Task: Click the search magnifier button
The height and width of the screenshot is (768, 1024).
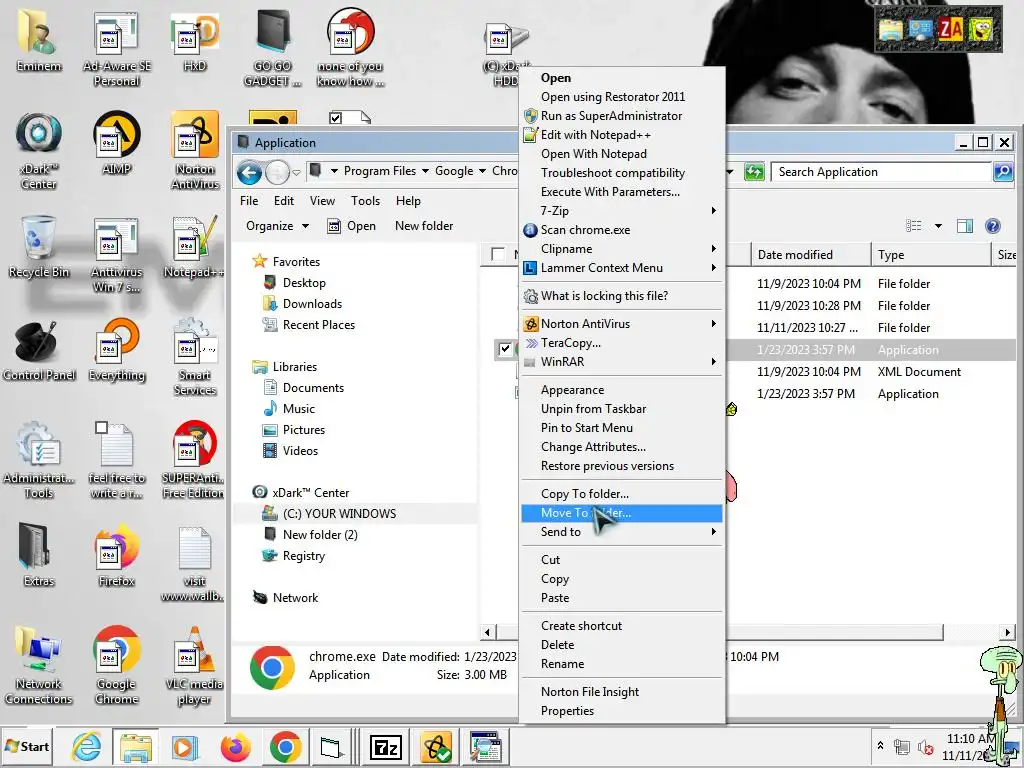Action: [x=1003, y=172]
